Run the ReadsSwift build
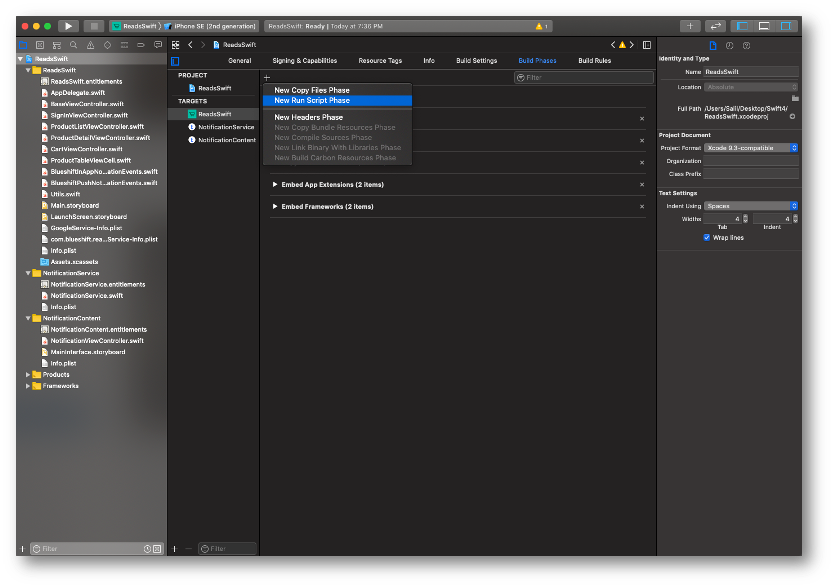The width and height of the screenshot is (833, 587). pos(68,26)
